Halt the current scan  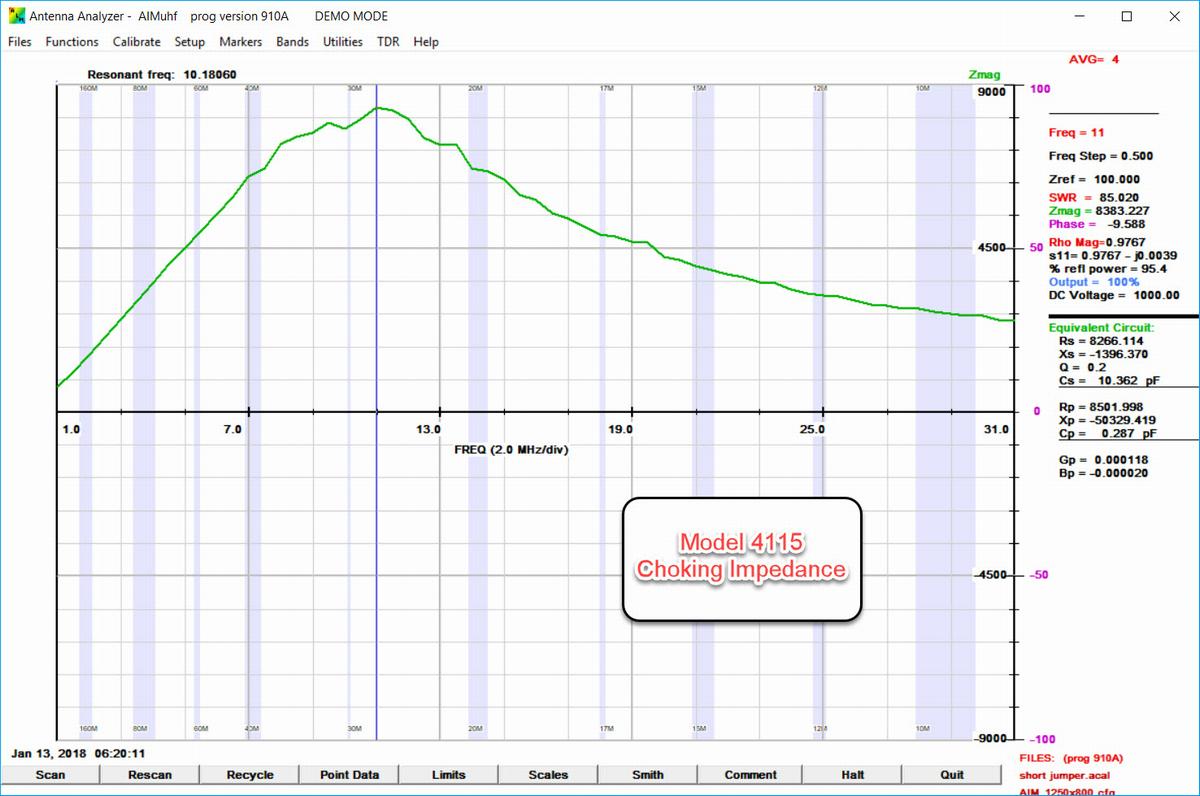pos(852,775)
